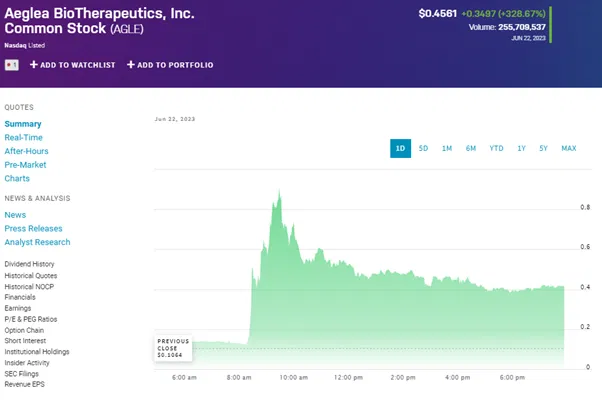The width and height of the screenshot is (602, 401).
Task: Open Analyst Research link
Action: [x=37, y=242]
